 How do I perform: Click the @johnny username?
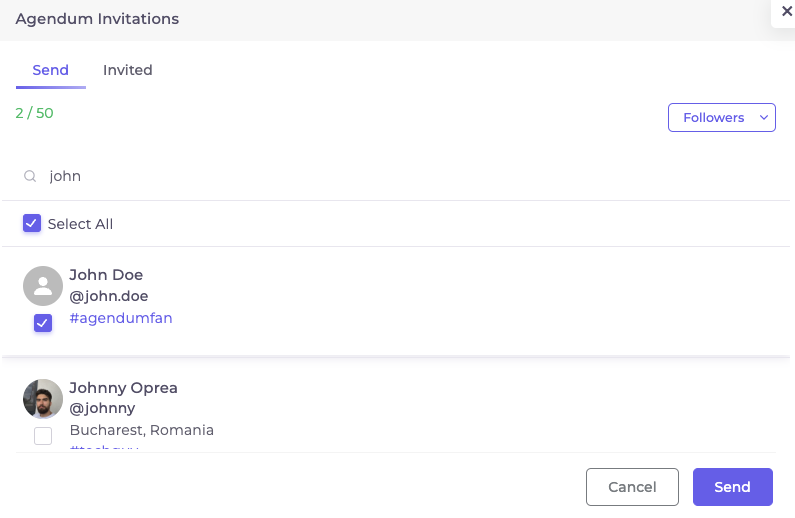pos(102,408)
